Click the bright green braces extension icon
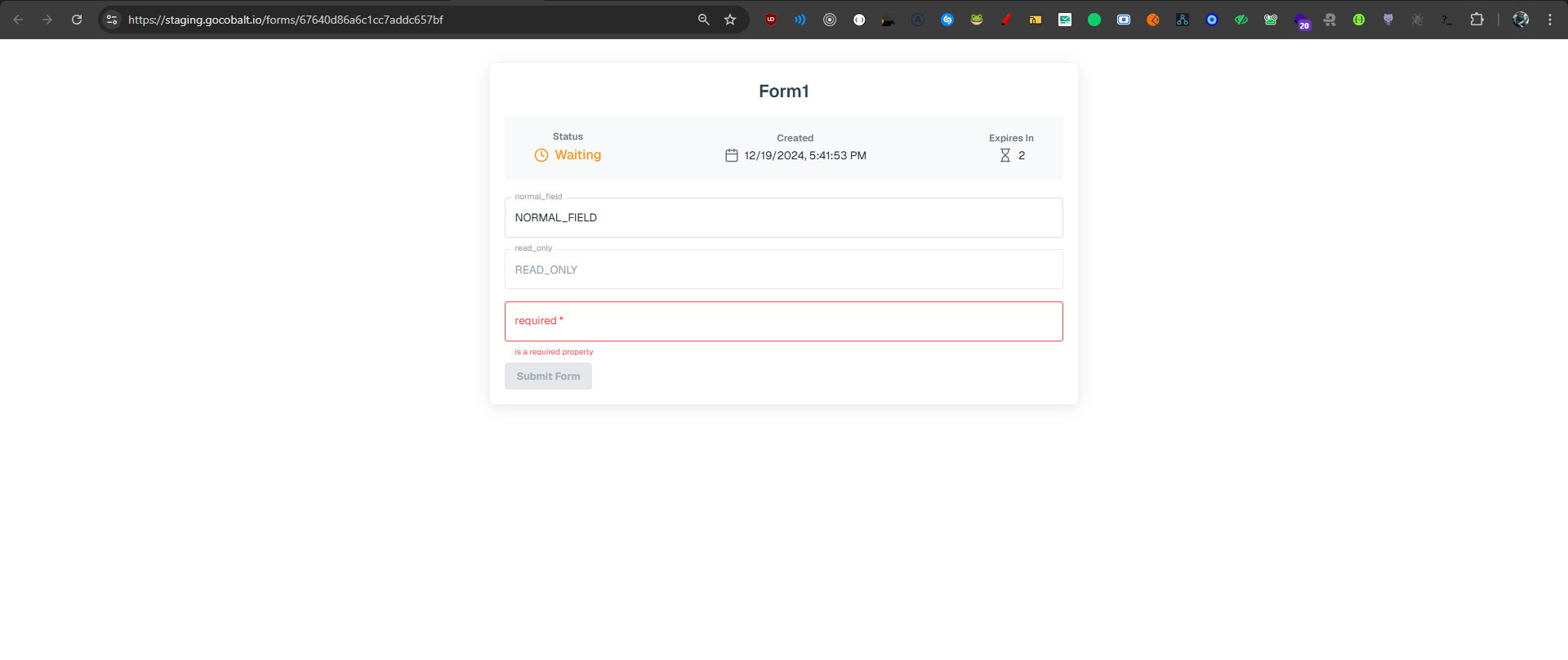Viewport: 1568px width, 660px height. click(x=1359, y=20)
